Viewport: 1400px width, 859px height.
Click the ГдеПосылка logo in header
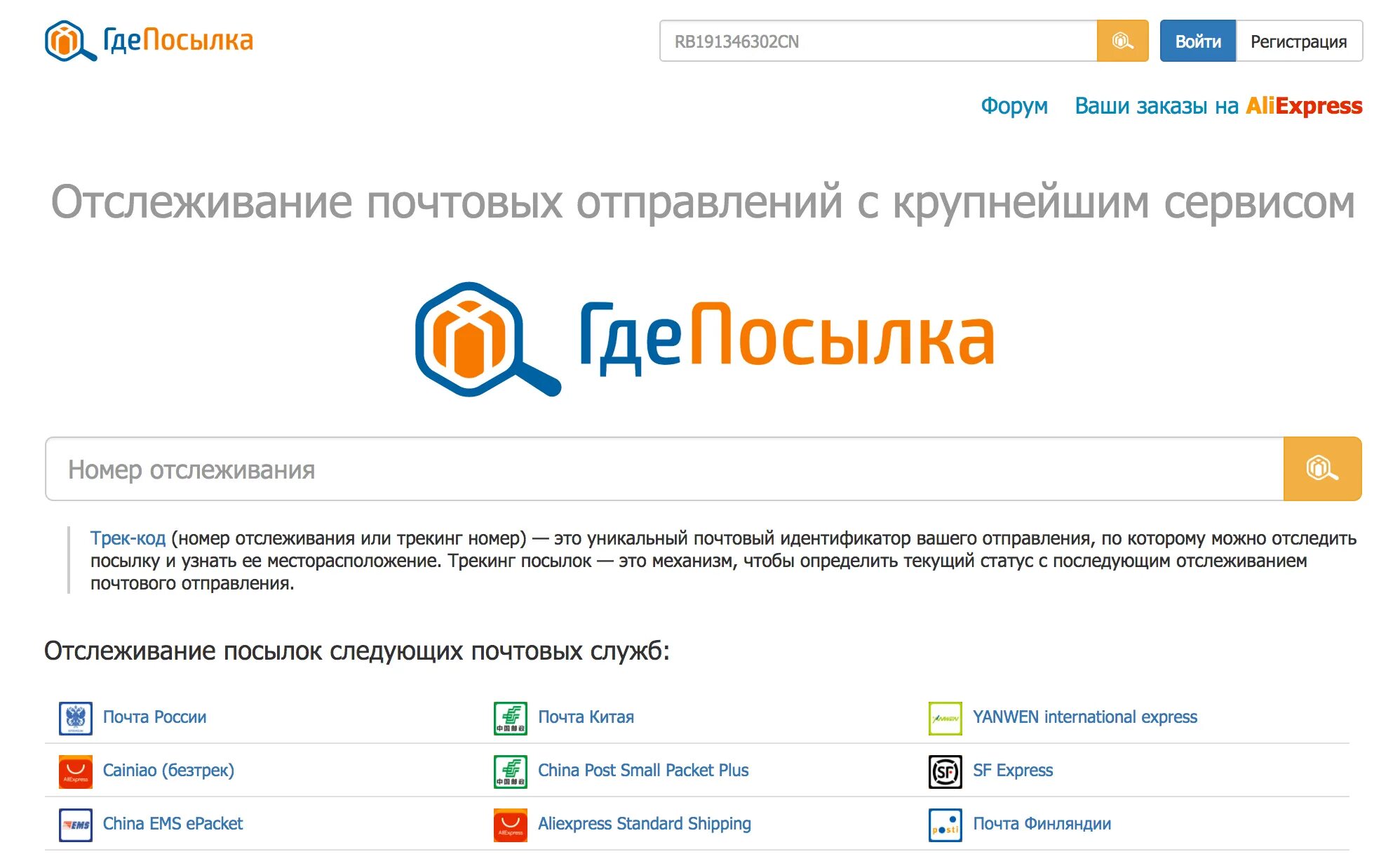click(149, 41)
